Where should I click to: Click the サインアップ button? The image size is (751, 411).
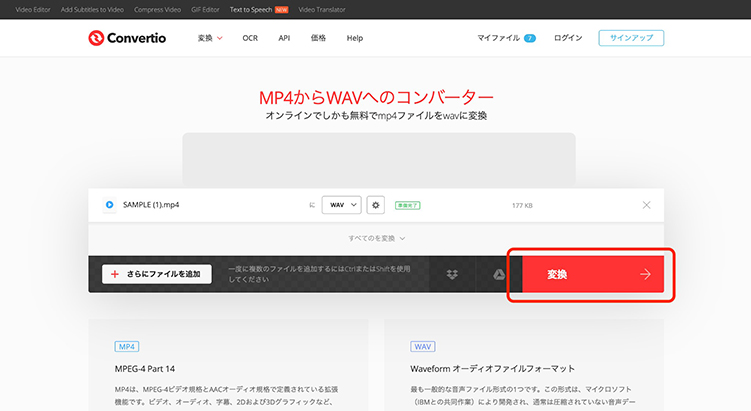[x=631, y=38]
